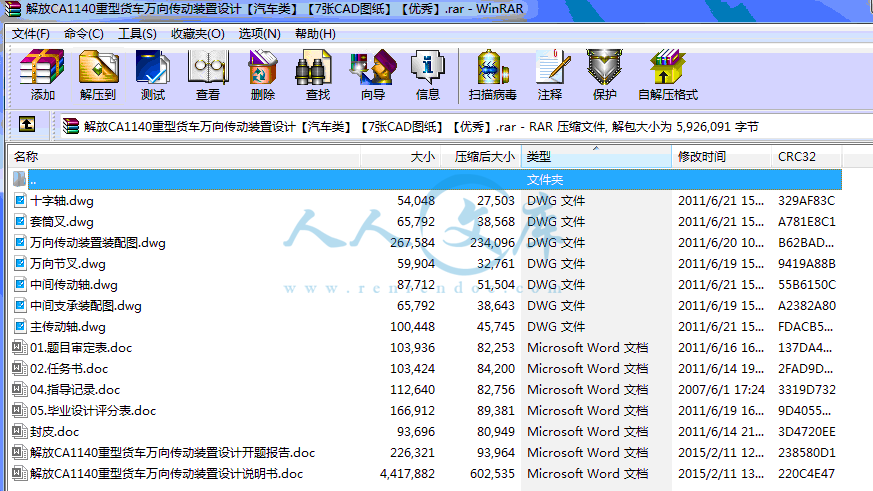Open the 工具(S) menu
This screenshot has width=873, height=491.
137,34
